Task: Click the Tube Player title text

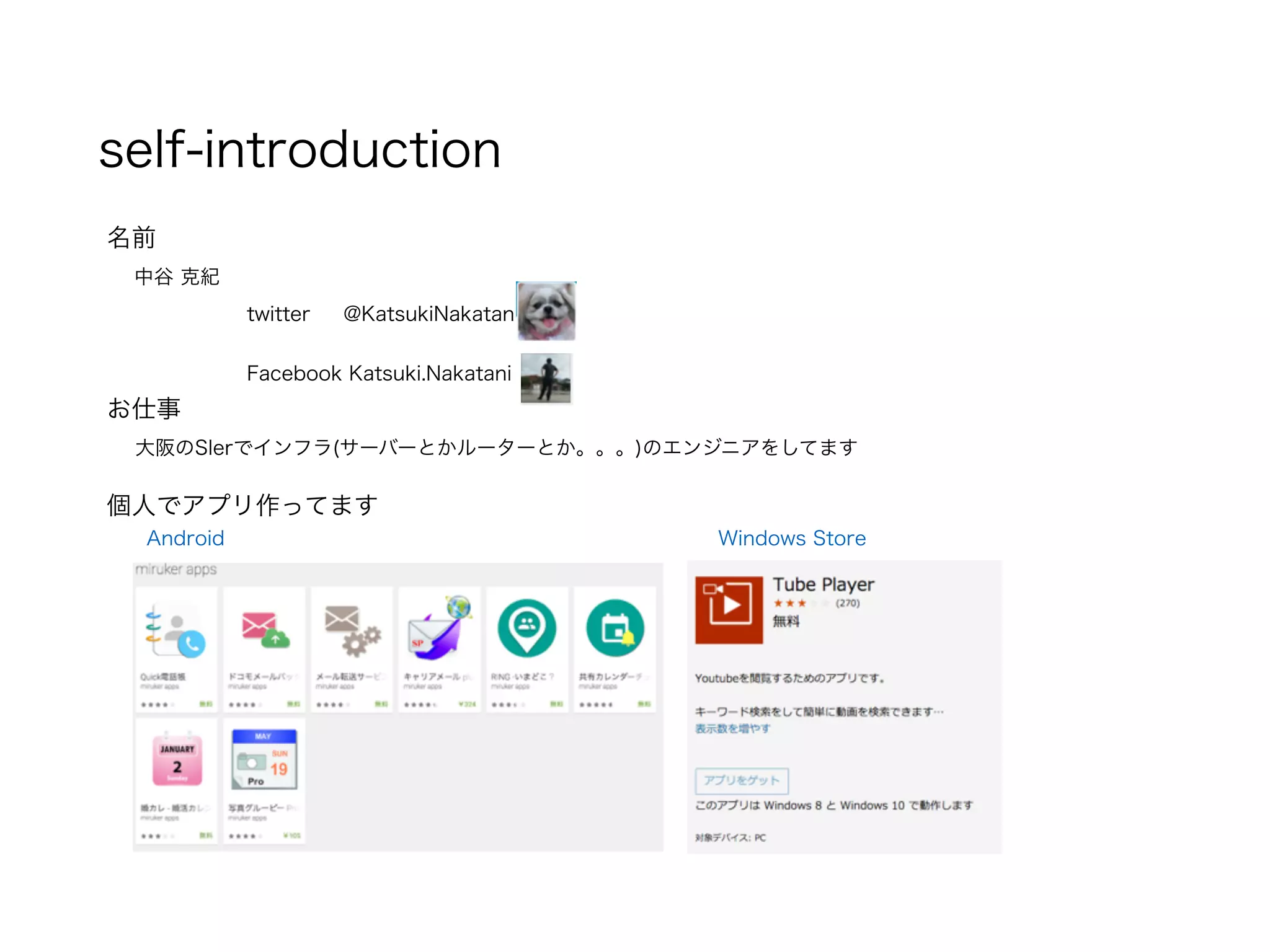Action: coord(823,584)
